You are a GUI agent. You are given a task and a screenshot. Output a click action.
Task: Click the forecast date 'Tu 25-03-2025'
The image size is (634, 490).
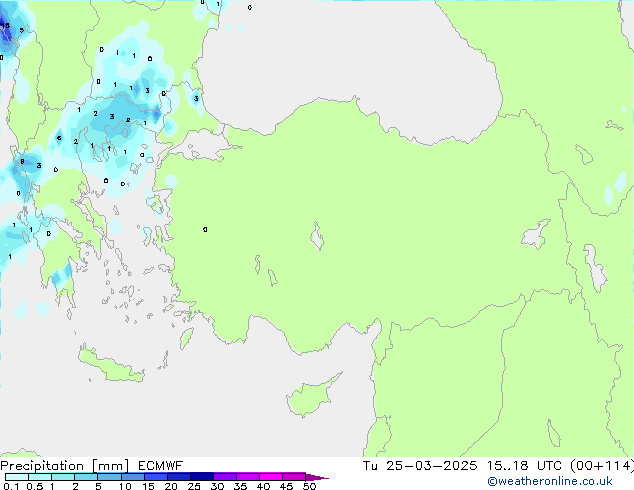420,466
